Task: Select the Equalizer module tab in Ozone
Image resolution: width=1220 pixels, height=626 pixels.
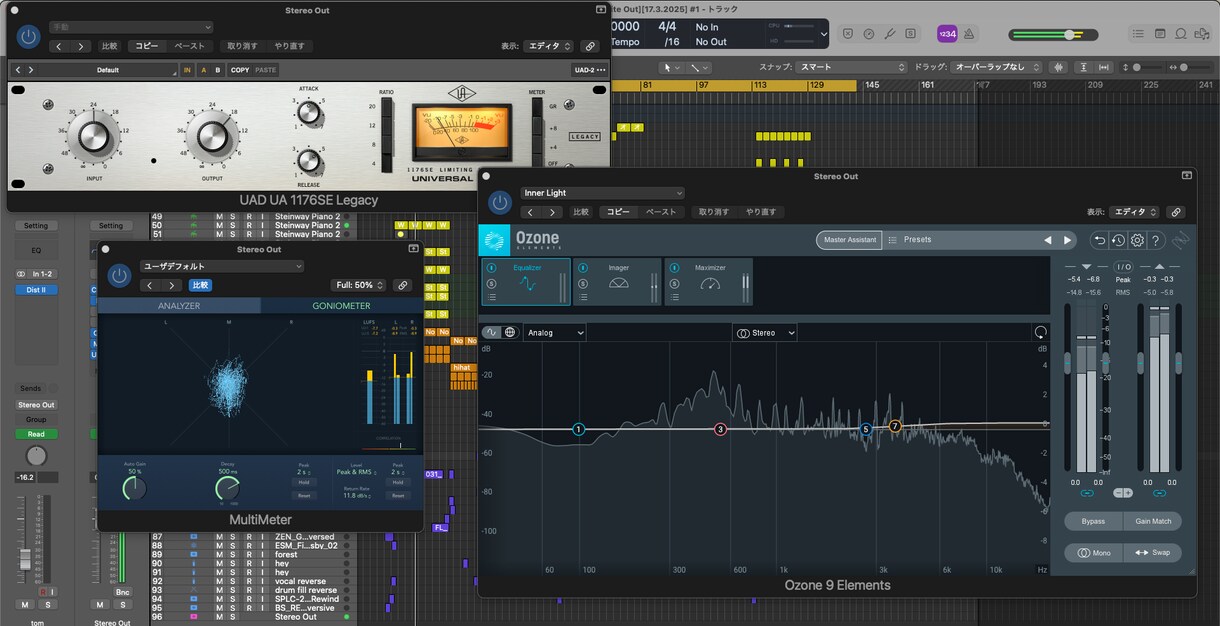Action: pyautogui.click(x=526, y=282)
